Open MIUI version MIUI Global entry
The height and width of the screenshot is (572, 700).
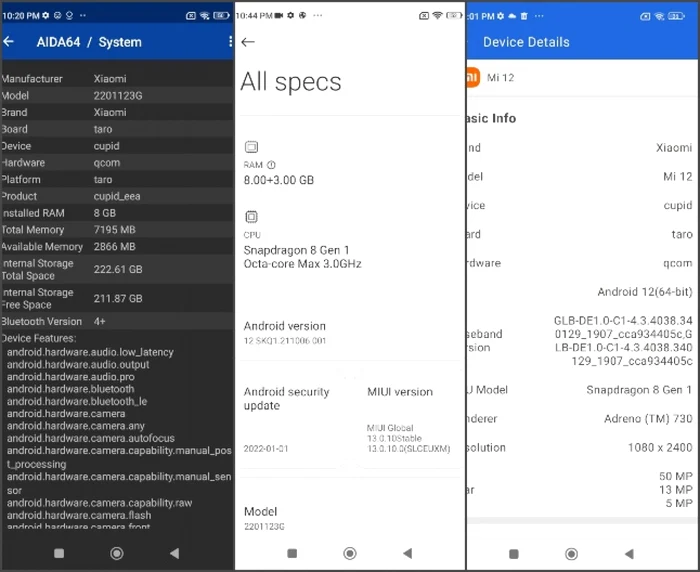pos(411,420)
